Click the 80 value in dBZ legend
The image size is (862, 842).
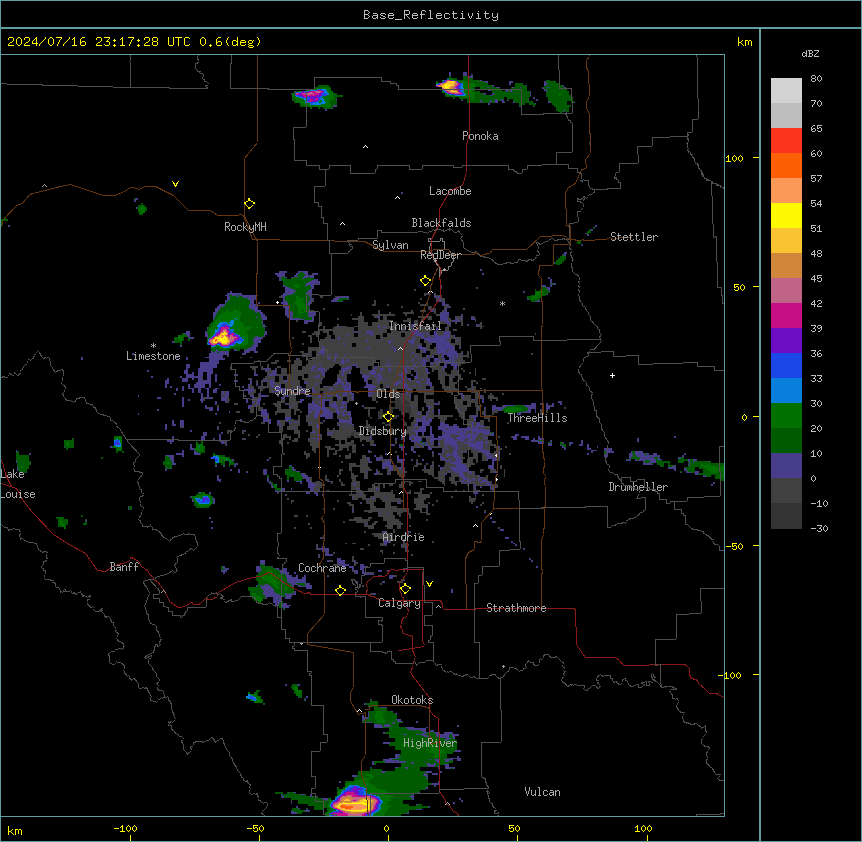816,79
